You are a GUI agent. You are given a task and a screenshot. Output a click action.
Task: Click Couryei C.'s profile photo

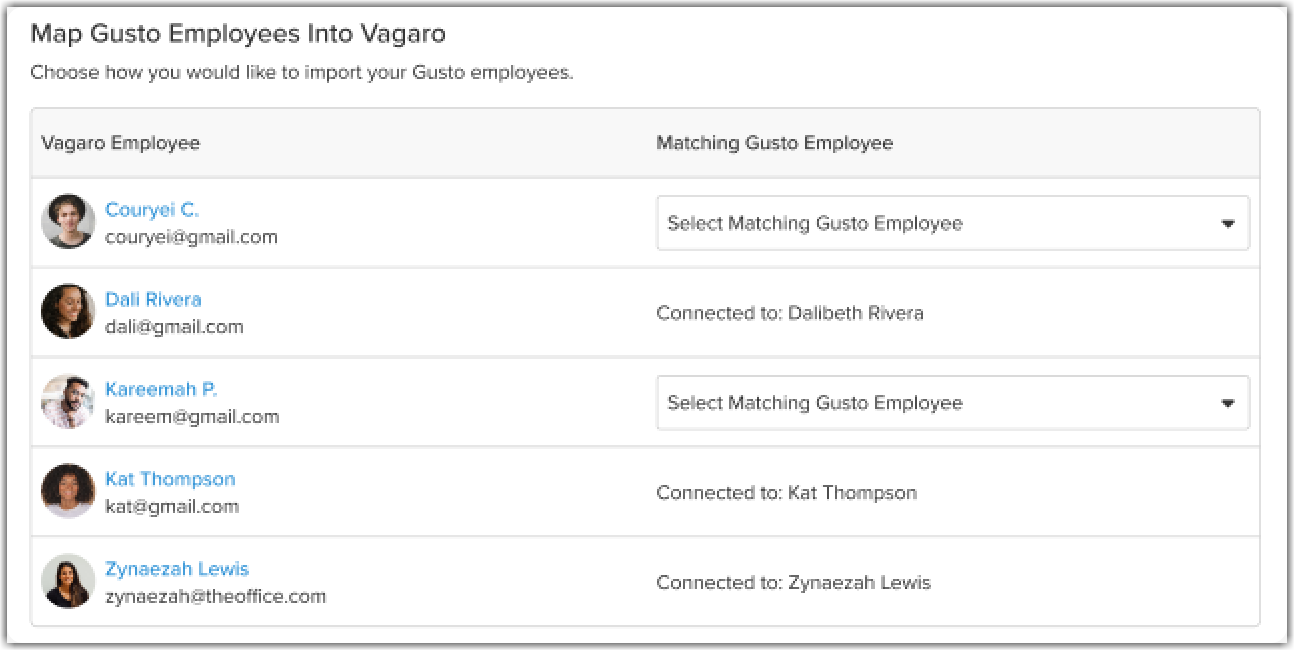point(67,221)
